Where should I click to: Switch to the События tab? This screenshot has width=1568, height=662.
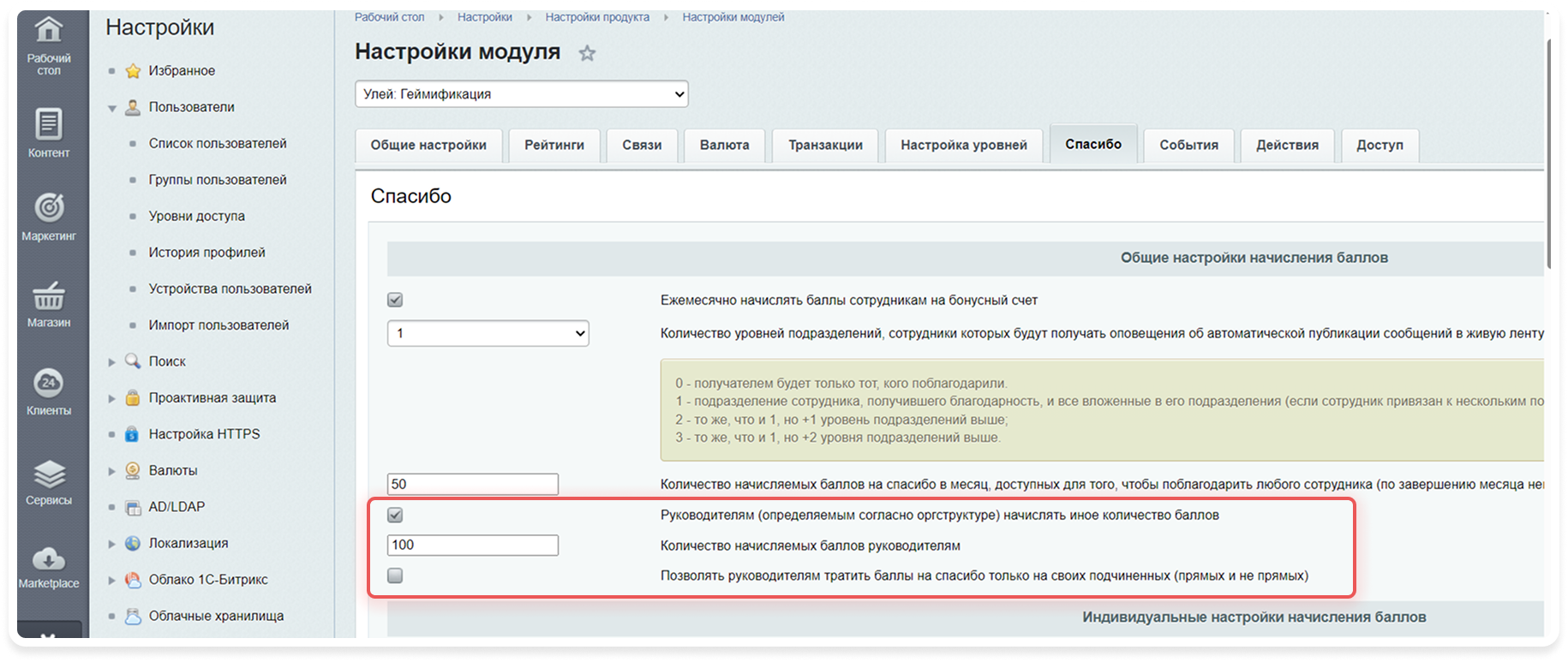pos(1188,146)
